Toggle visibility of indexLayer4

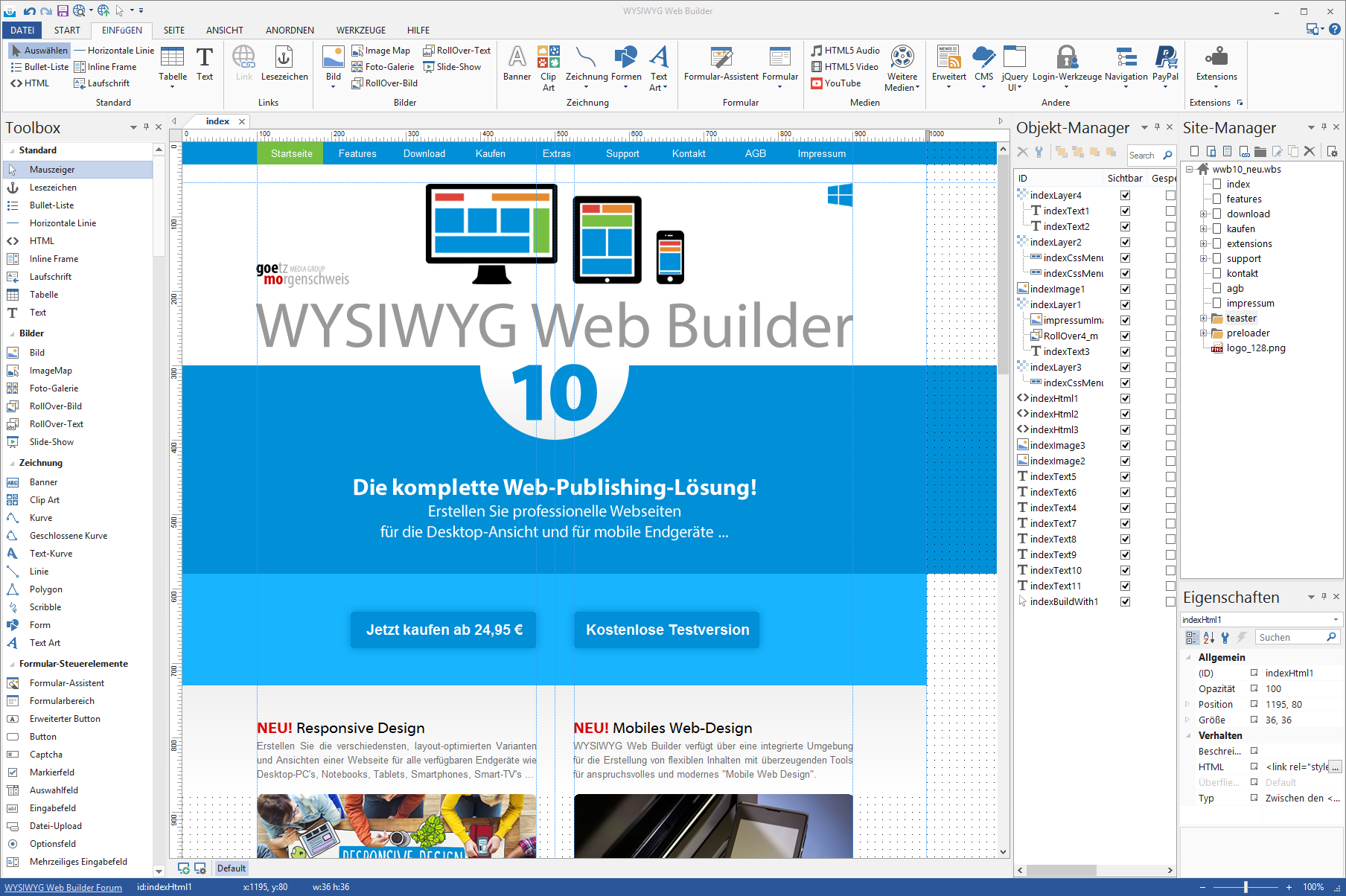point(1125,196)
